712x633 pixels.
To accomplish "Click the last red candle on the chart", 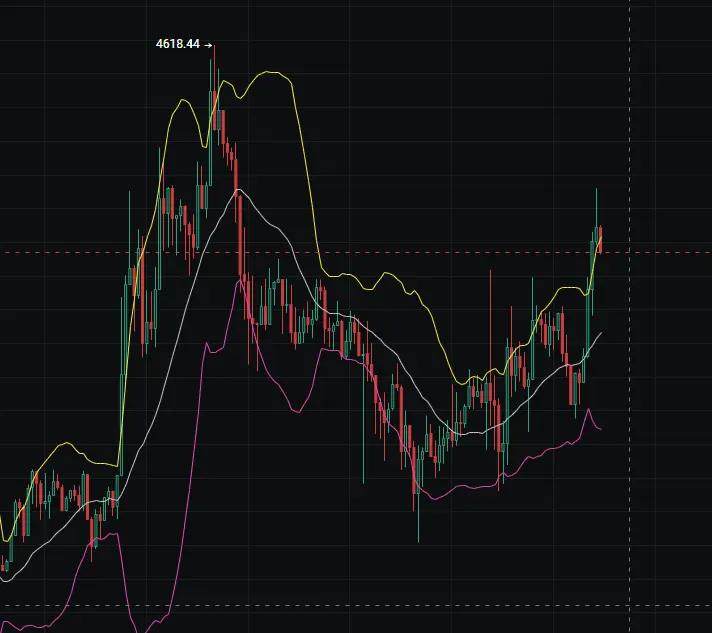I will (x=600, y=239).
